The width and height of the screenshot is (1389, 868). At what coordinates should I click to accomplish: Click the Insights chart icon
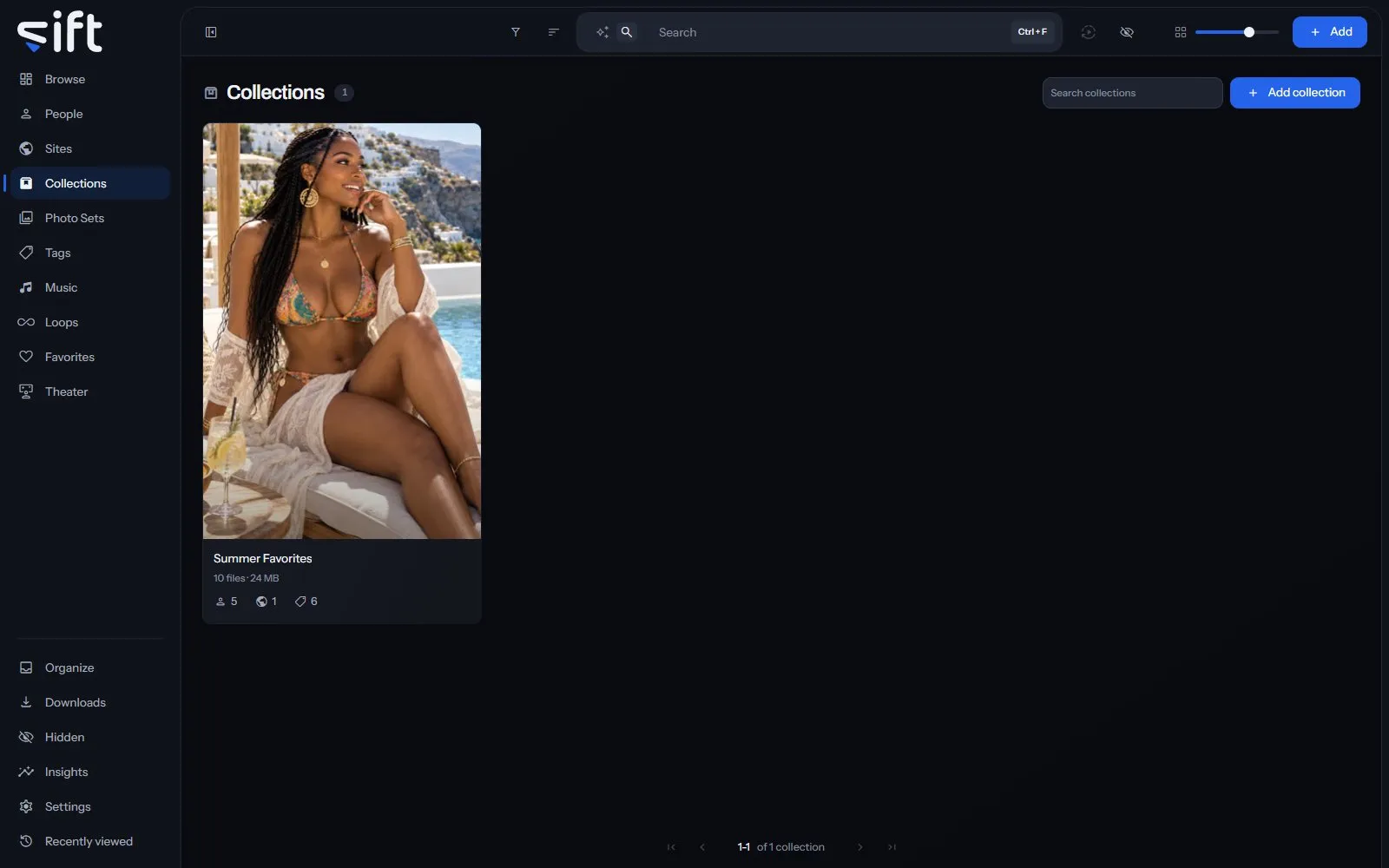26,772
